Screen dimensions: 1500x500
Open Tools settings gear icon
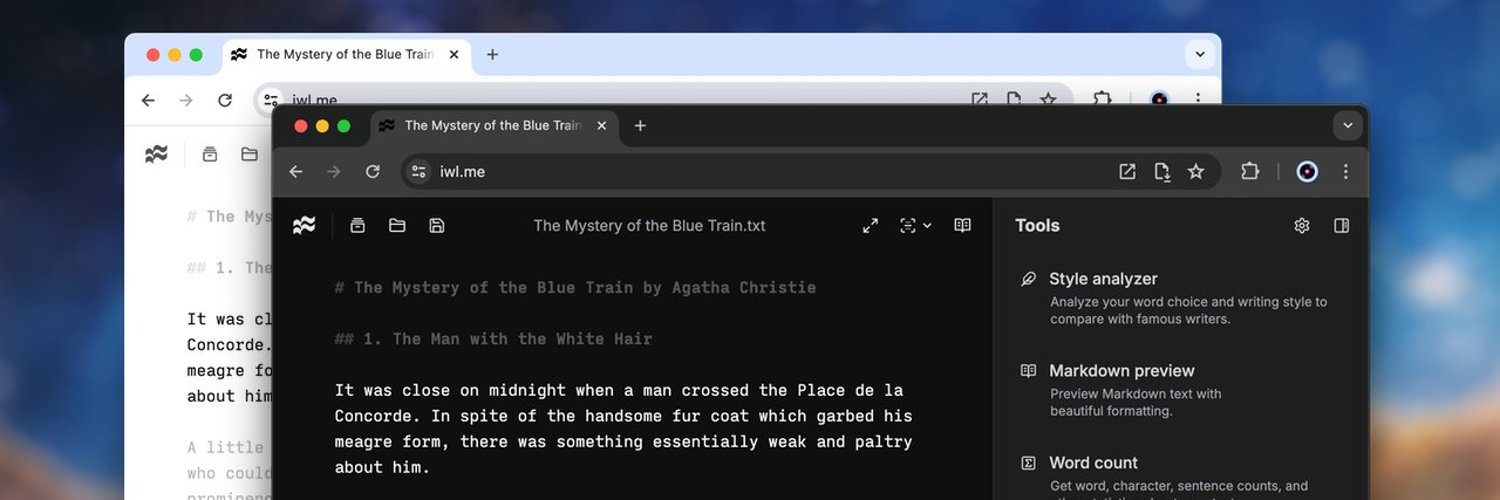click(x=1301, y=226)
